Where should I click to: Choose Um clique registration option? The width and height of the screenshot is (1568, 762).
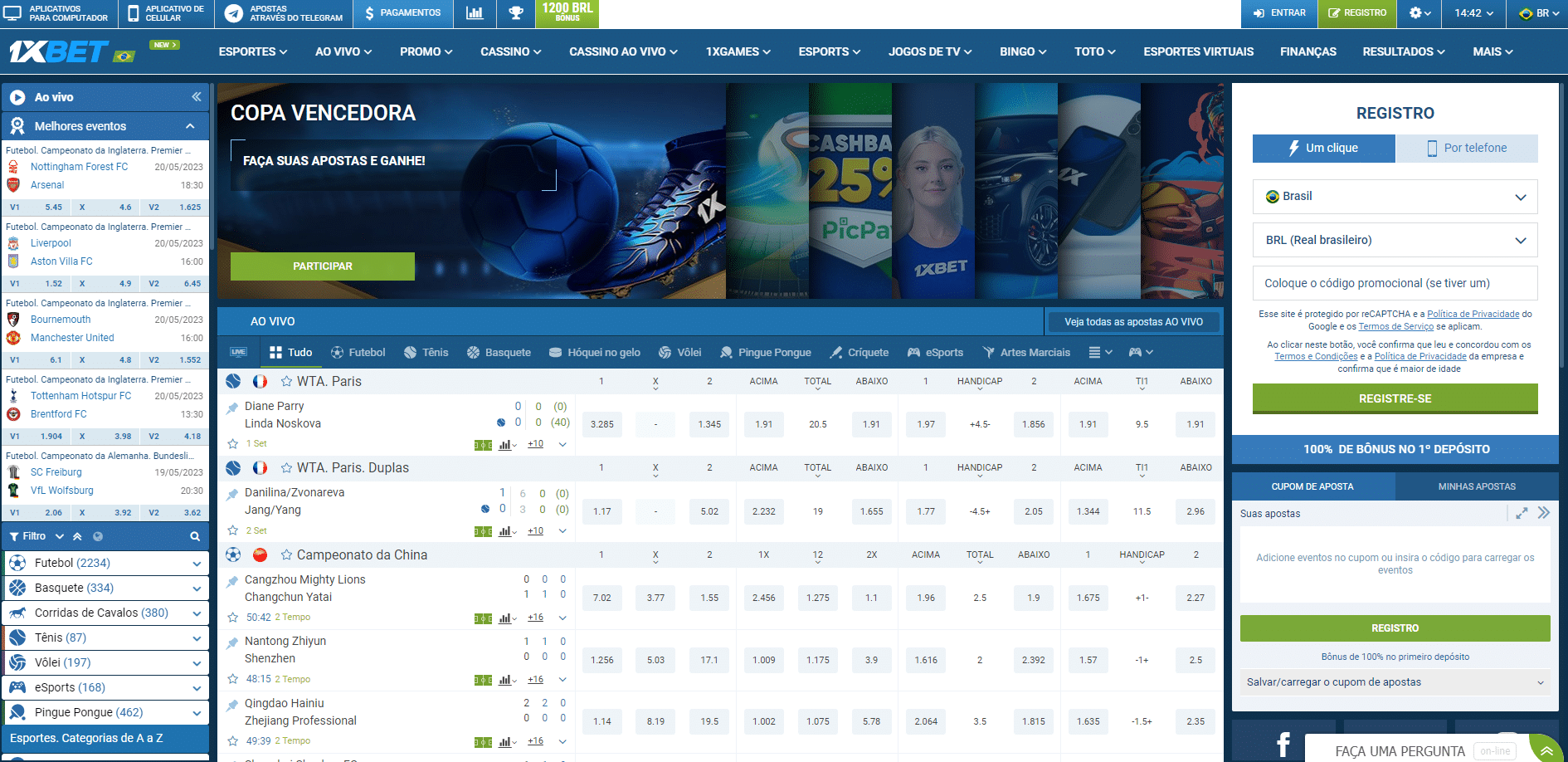(x=1324, y=148)
